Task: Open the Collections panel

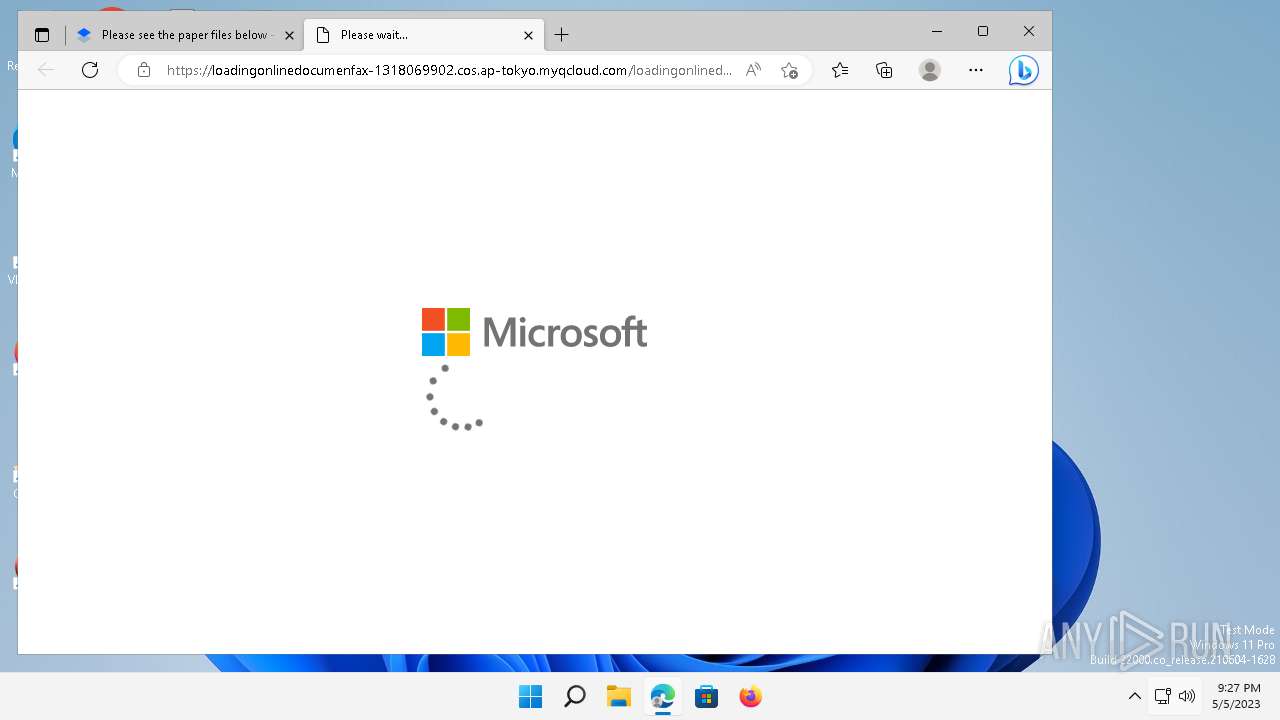Action: (x=884, y=70)
